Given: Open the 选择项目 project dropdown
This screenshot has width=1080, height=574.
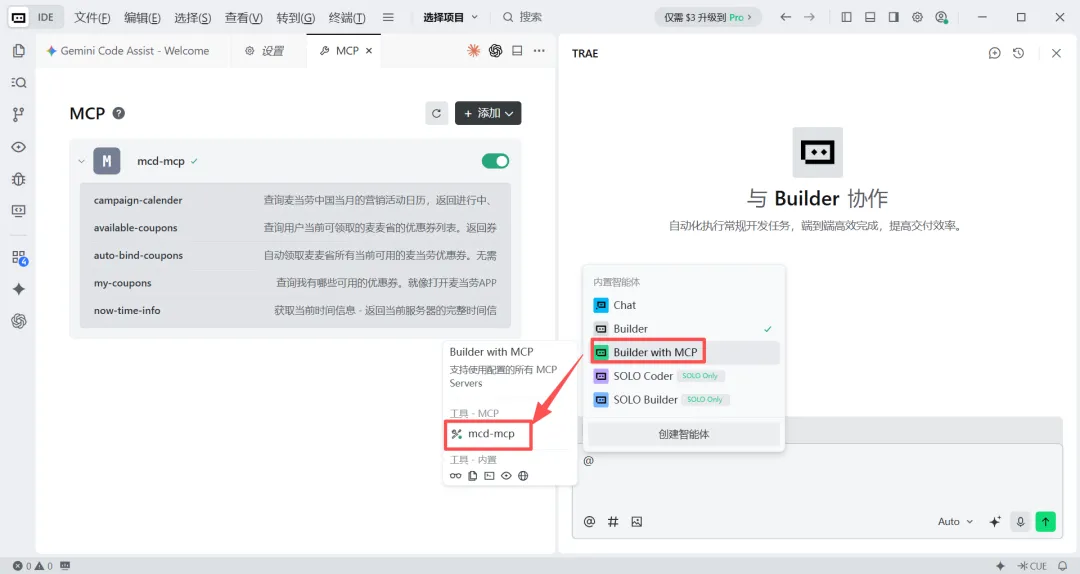Looking at the screenshot, I should (x=450, y=17).
